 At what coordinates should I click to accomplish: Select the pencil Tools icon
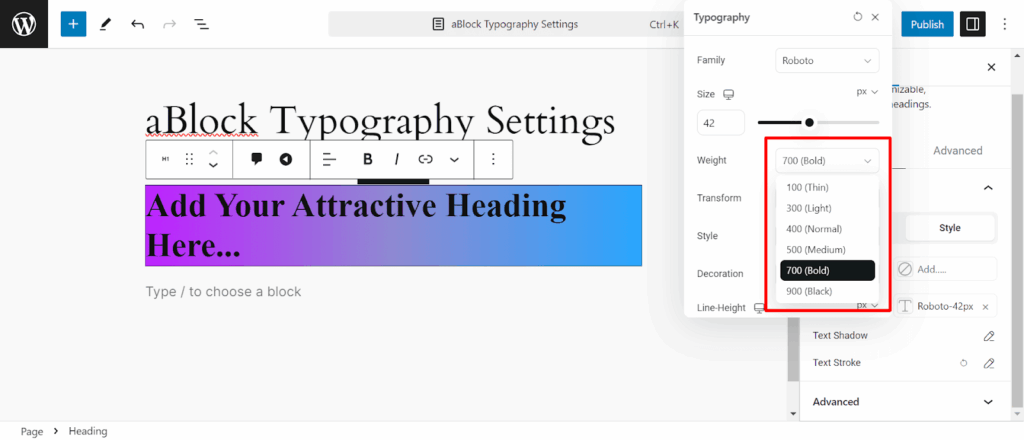coord(105,24)
